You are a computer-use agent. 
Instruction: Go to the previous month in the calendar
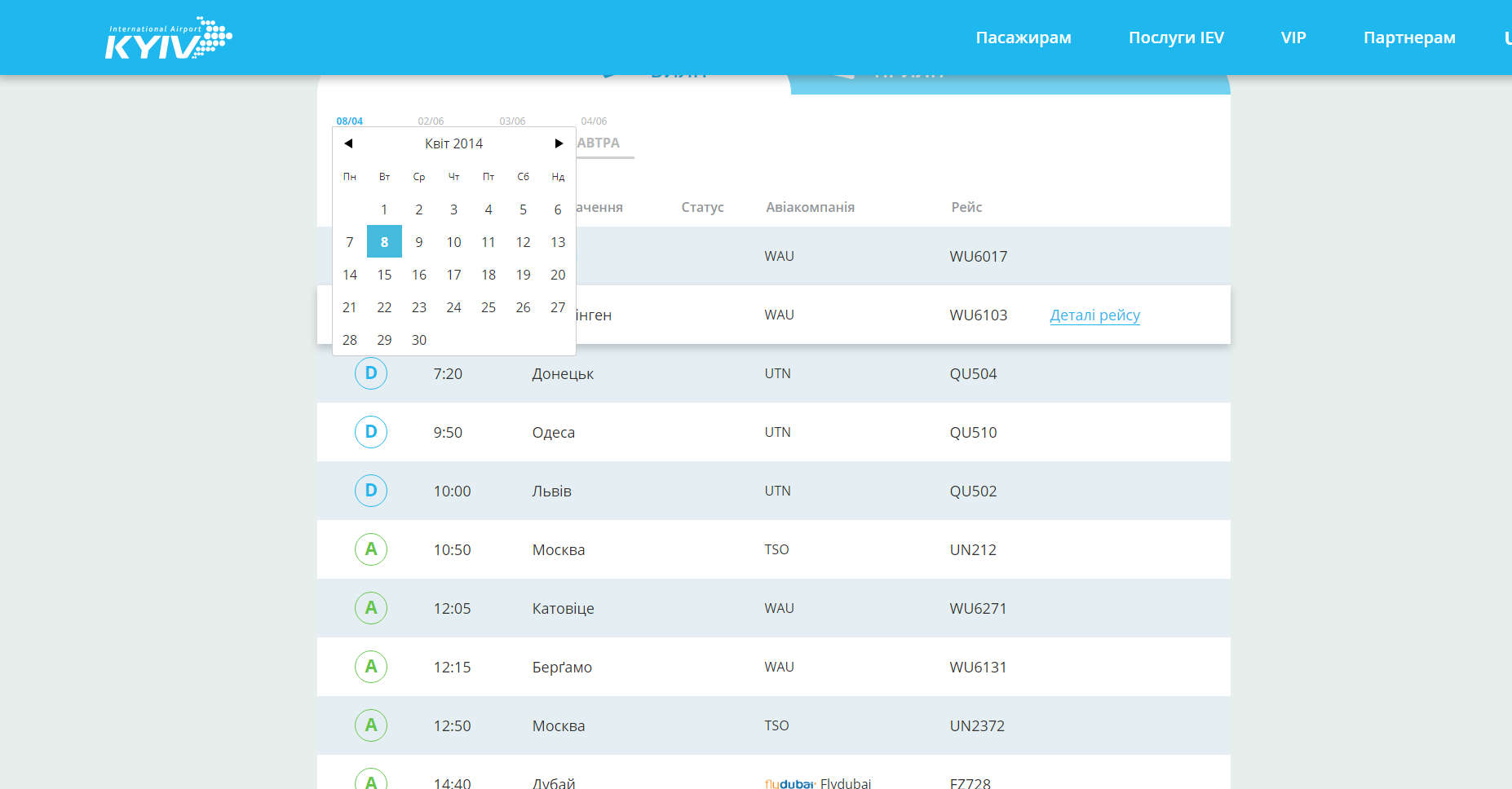(x=348, y=143)
